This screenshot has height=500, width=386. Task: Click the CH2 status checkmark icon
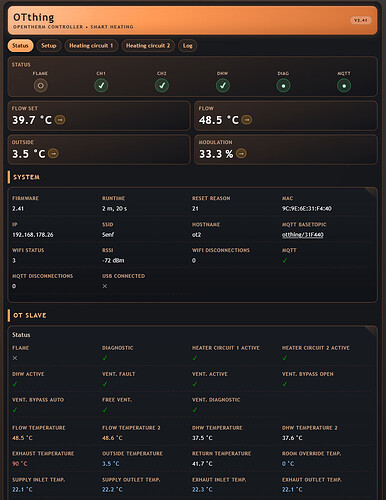click(162, 86)
